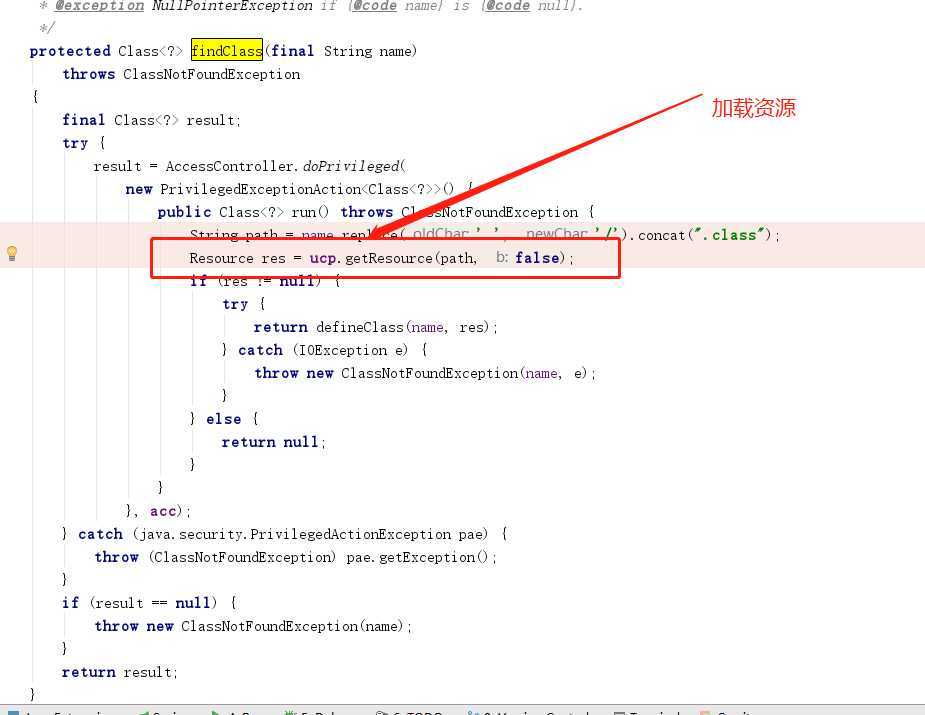The height and width of the screenshot is (715, 925).
Task: Click java.security.PrivilegedActionException in the catch clause
Action: coord(295,534)
